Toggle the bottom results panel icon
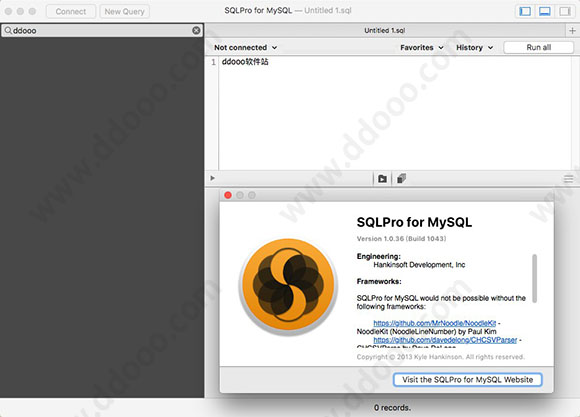 pyautogui.click(x=544, y=11)
